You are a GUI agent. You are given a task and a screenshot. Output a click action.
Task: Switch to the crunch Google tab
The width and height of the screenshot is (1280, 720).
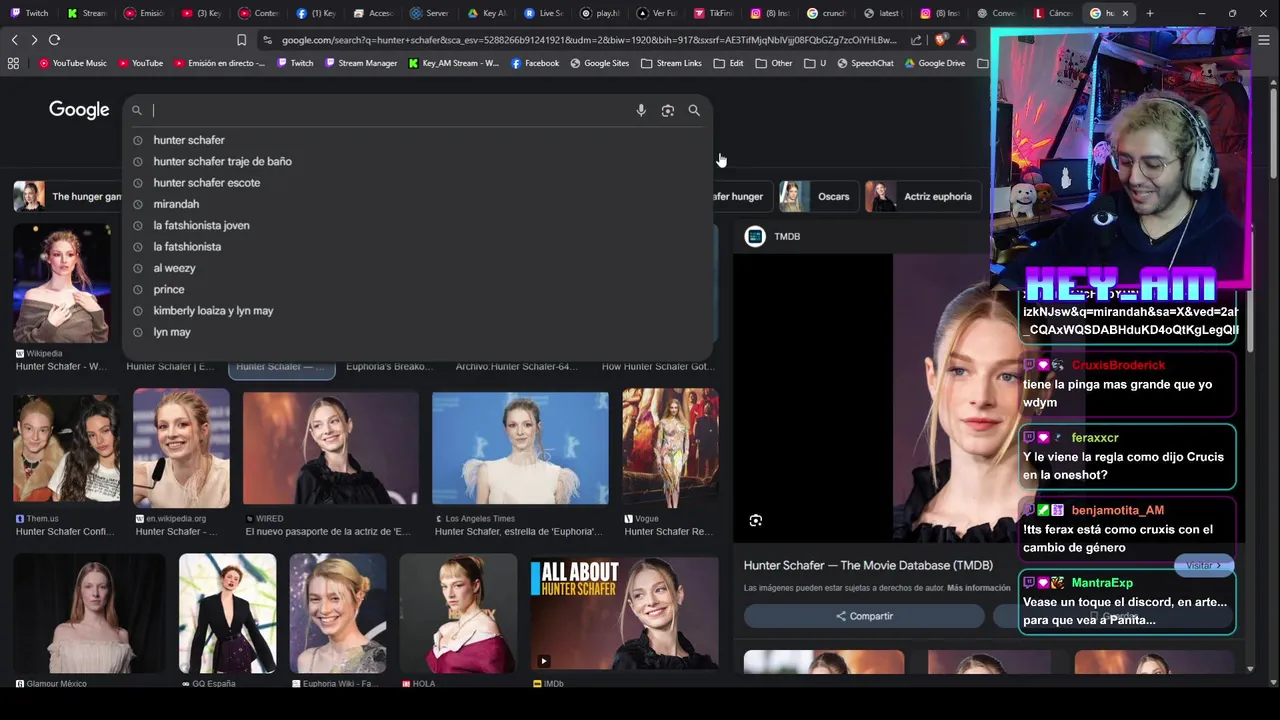pyautogui.click(x=826, y=13)
